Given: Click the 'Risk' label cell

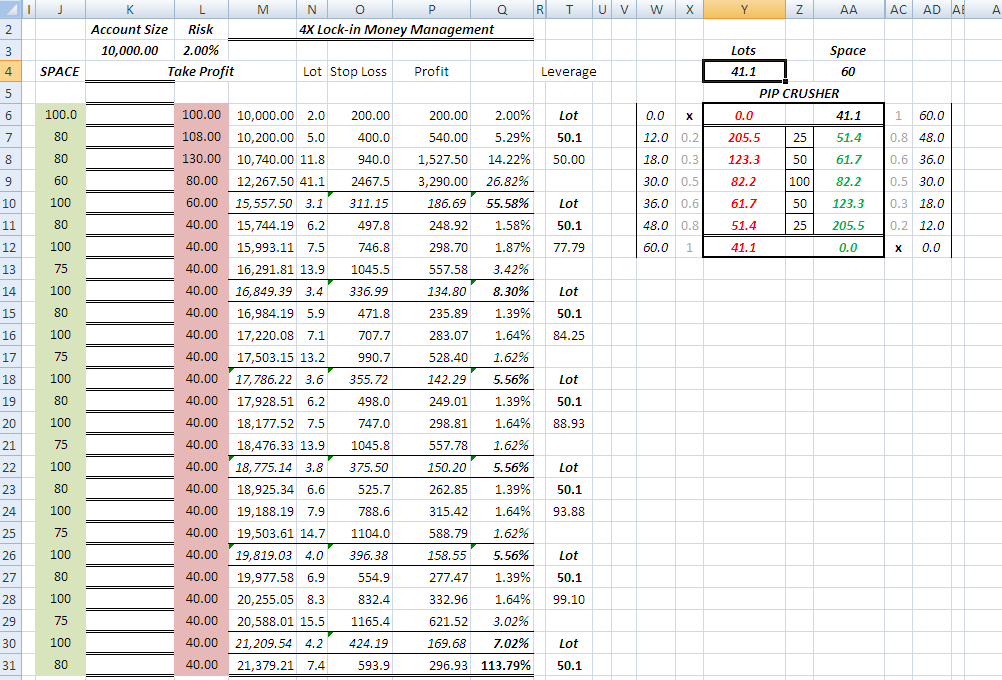Looking at the screenshot, I should pos(201,29).
